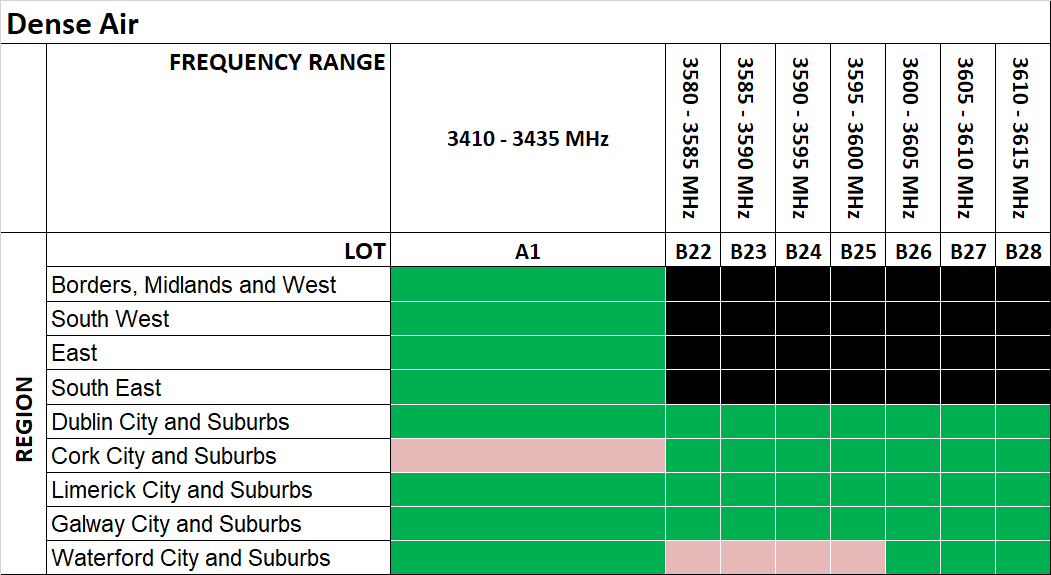Select the Waterford City and Suburbs label
The image size is (1051, 575).
coord(191,558)
